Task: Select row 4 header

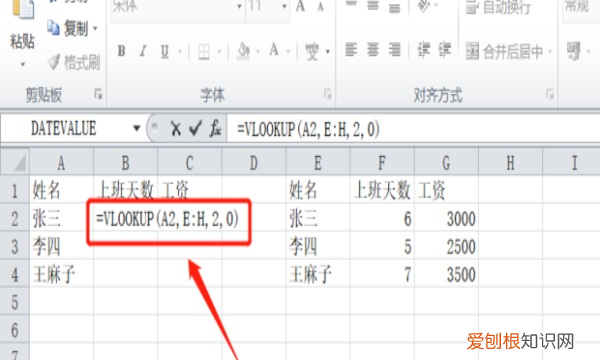Action: coord(15,274)
